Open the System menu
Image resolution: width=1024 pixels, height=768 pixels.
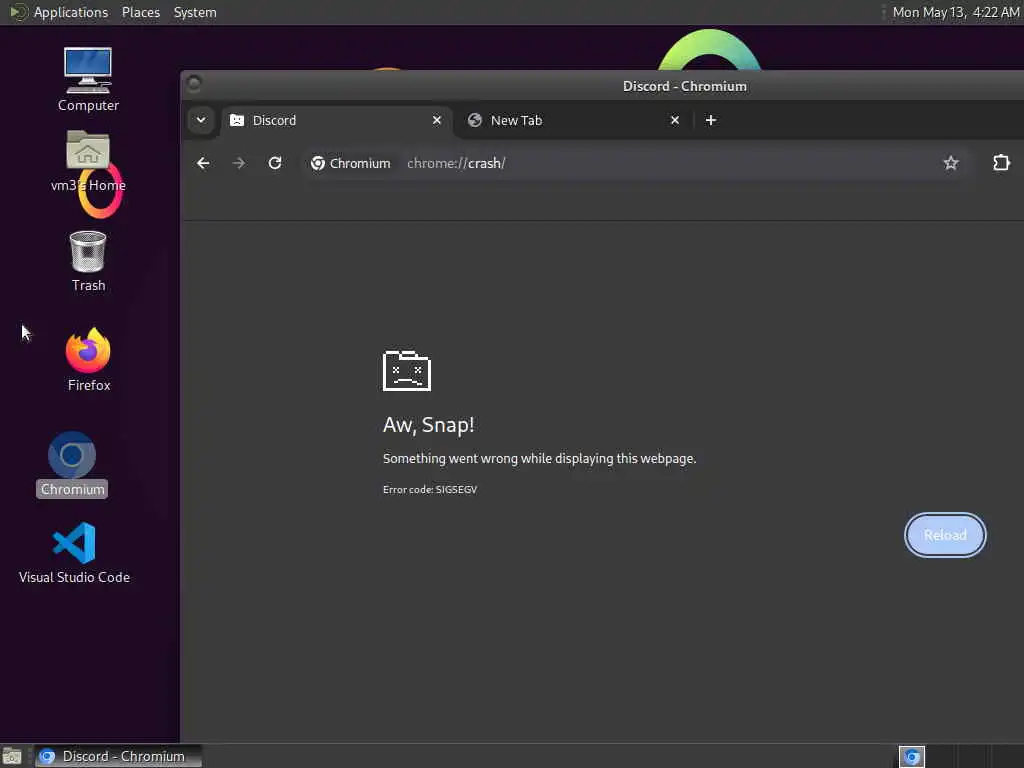(195, 12)
